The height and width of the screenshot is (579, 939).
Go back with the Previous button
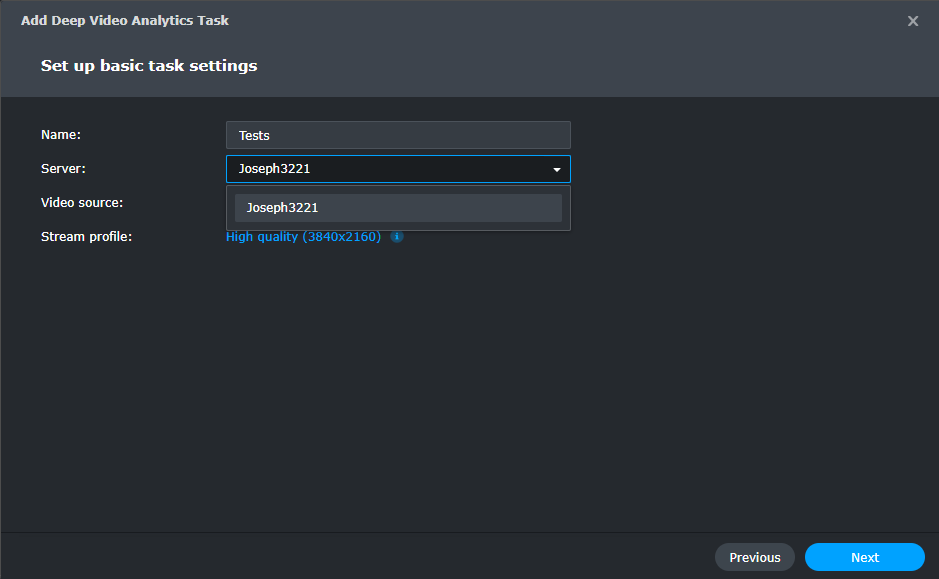[754, 557]
